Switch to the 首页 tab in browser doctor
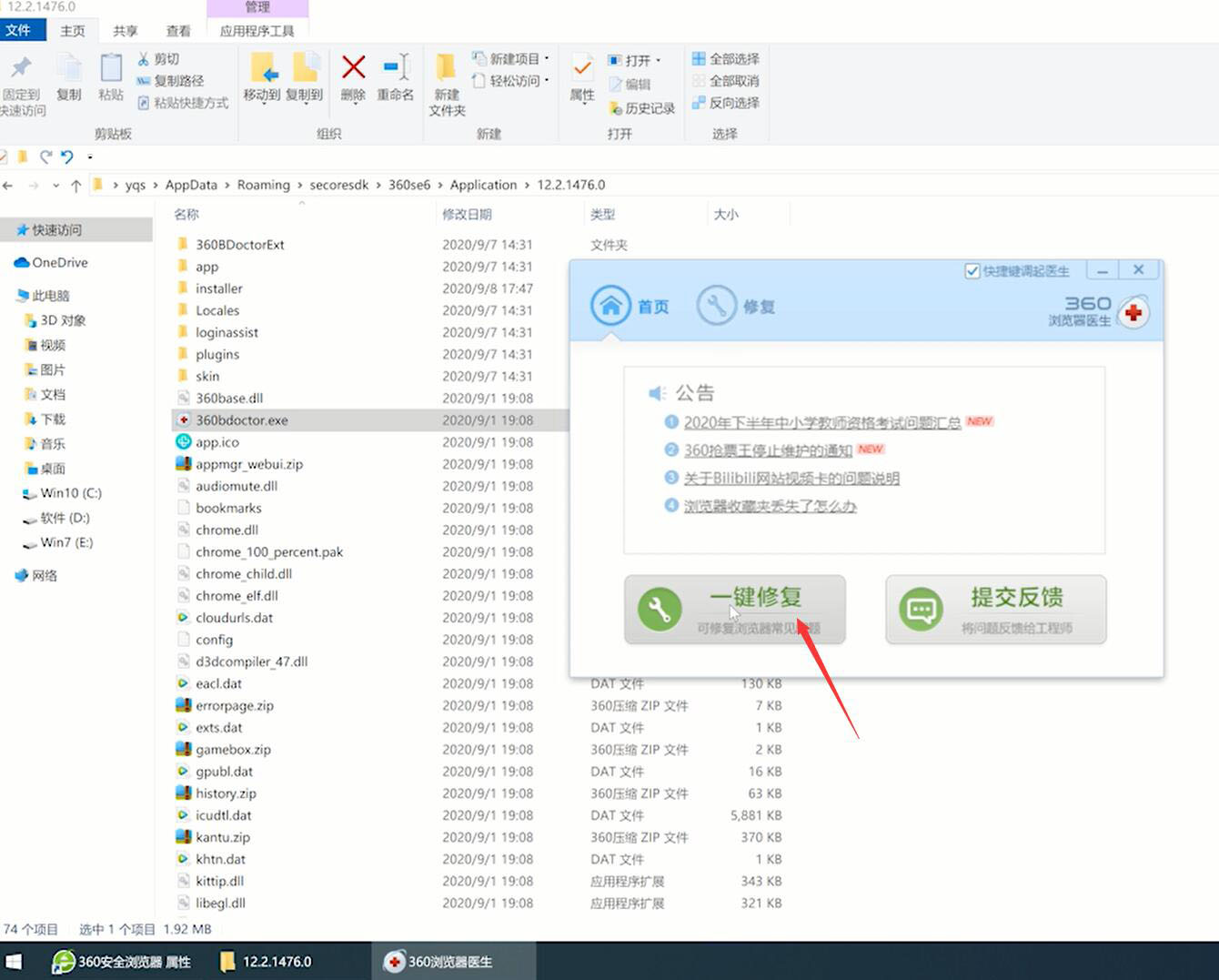The width and height of the screenshot is (1219, 980). (x=630, y=306)
